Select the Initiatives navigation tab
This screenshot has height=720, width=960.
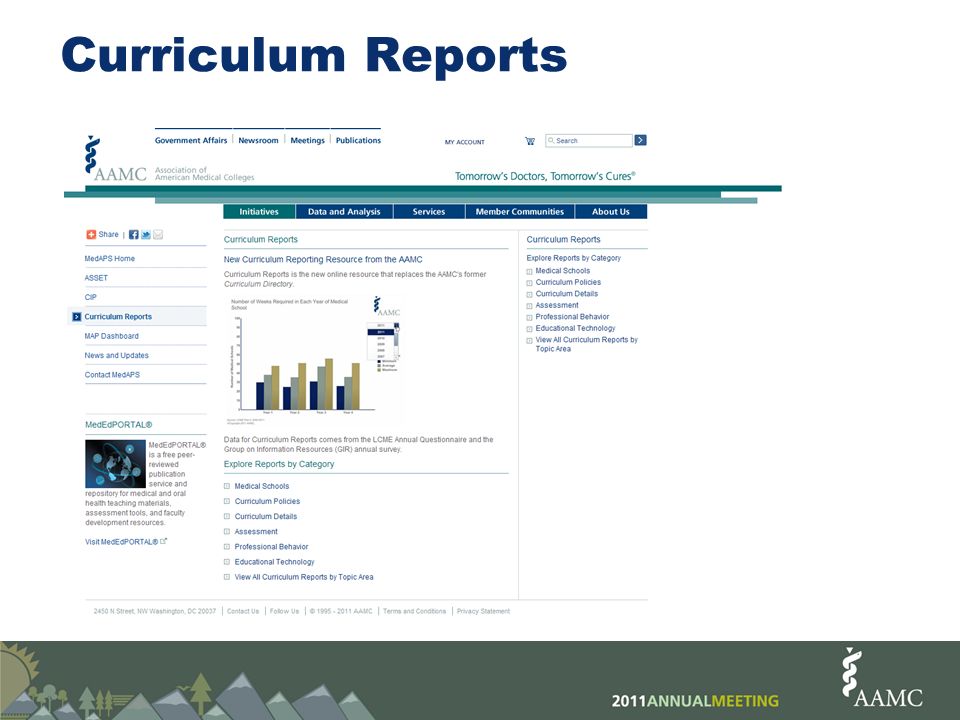(259, 211)
